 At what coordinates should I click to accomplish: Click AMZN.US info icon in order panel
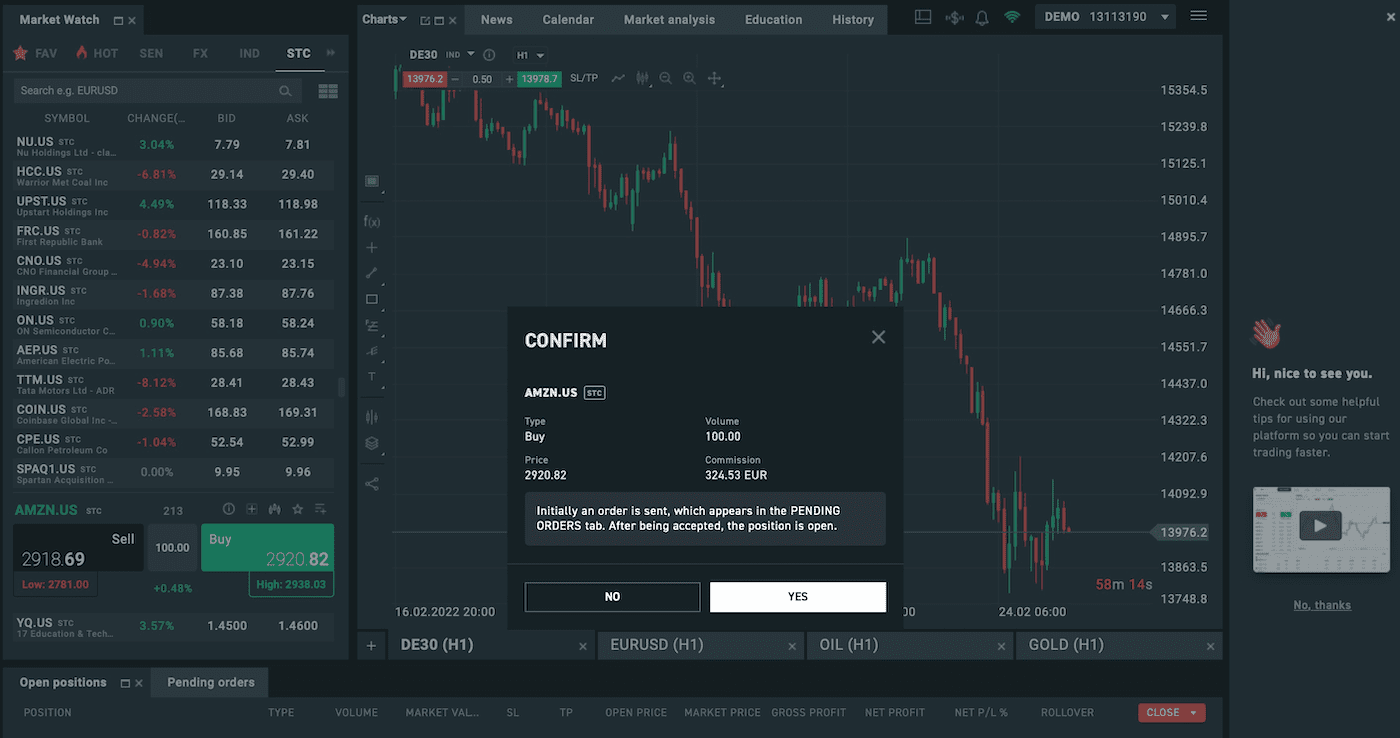tap(229, 509)
